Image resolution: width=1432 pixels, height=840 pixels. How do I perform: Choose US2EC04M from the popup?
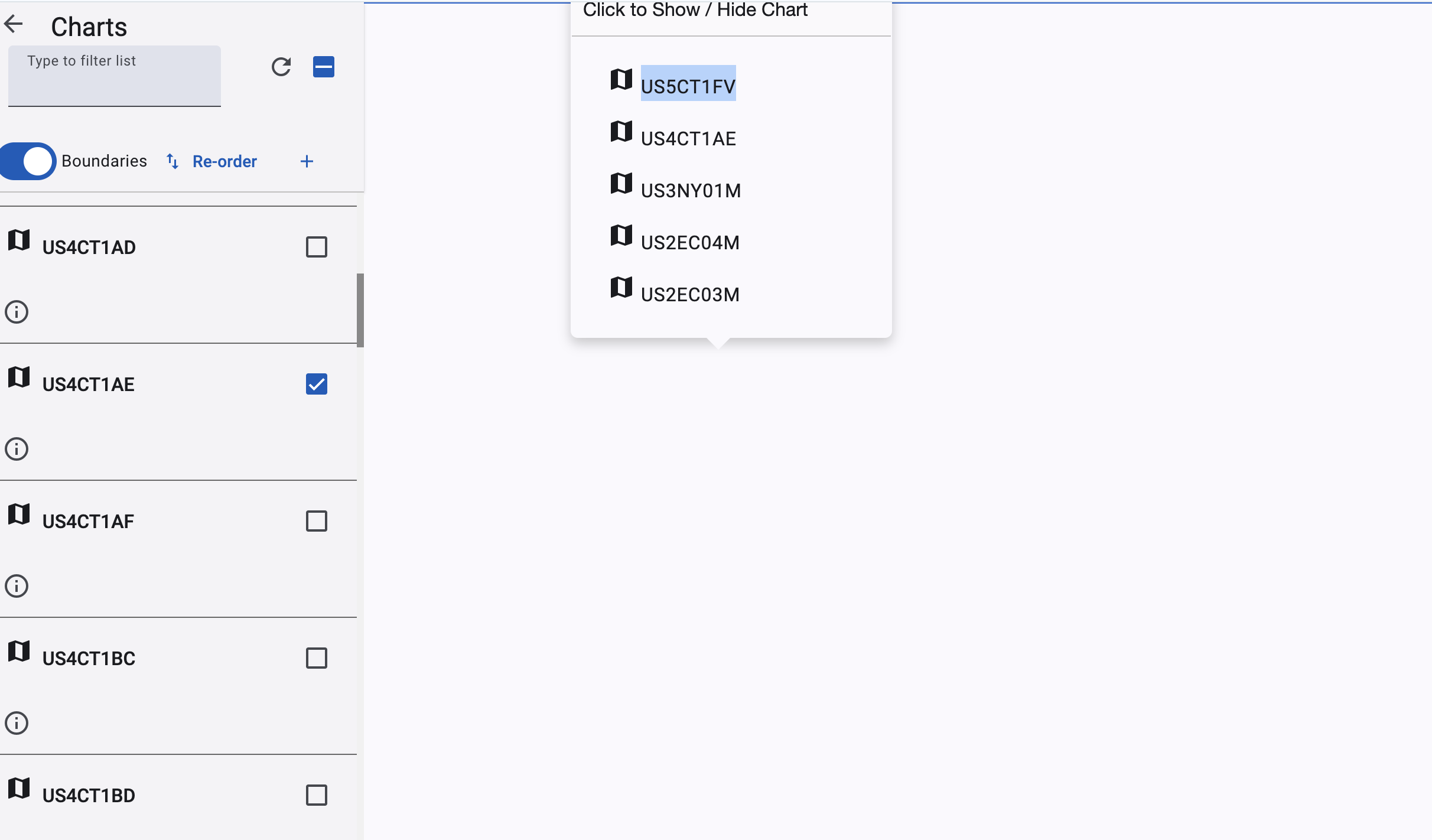(689, 242)
